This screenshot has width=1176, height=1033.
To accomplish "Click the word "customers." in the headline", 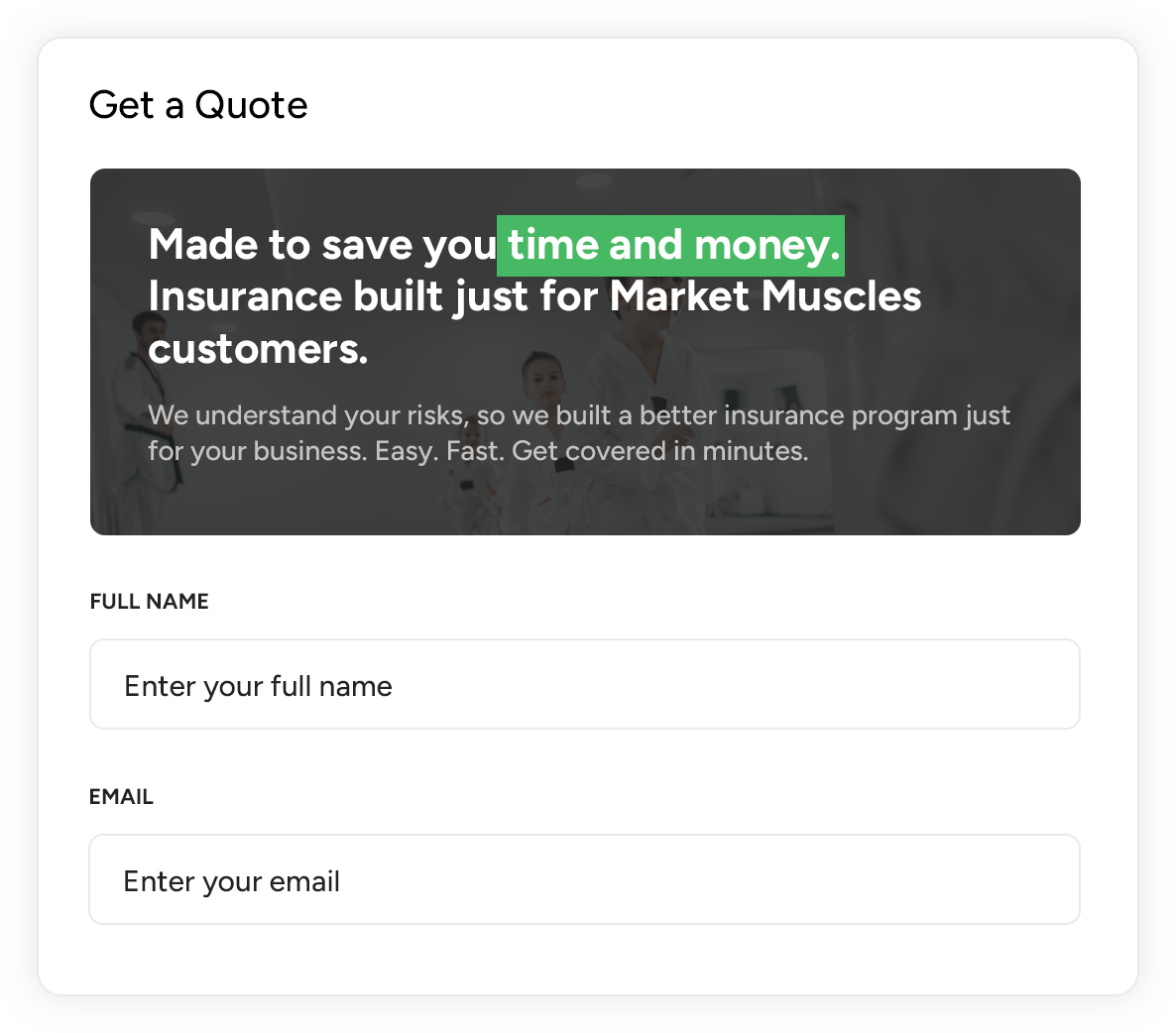I will click(258, 349).
